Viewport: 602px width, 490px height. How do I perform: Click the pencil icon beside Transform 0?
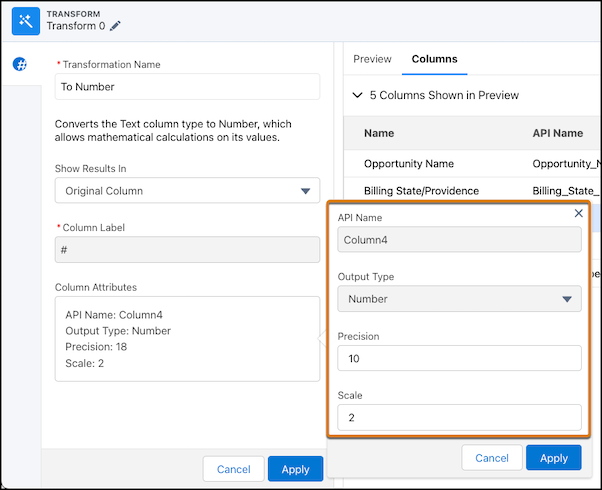click(115, 26)
